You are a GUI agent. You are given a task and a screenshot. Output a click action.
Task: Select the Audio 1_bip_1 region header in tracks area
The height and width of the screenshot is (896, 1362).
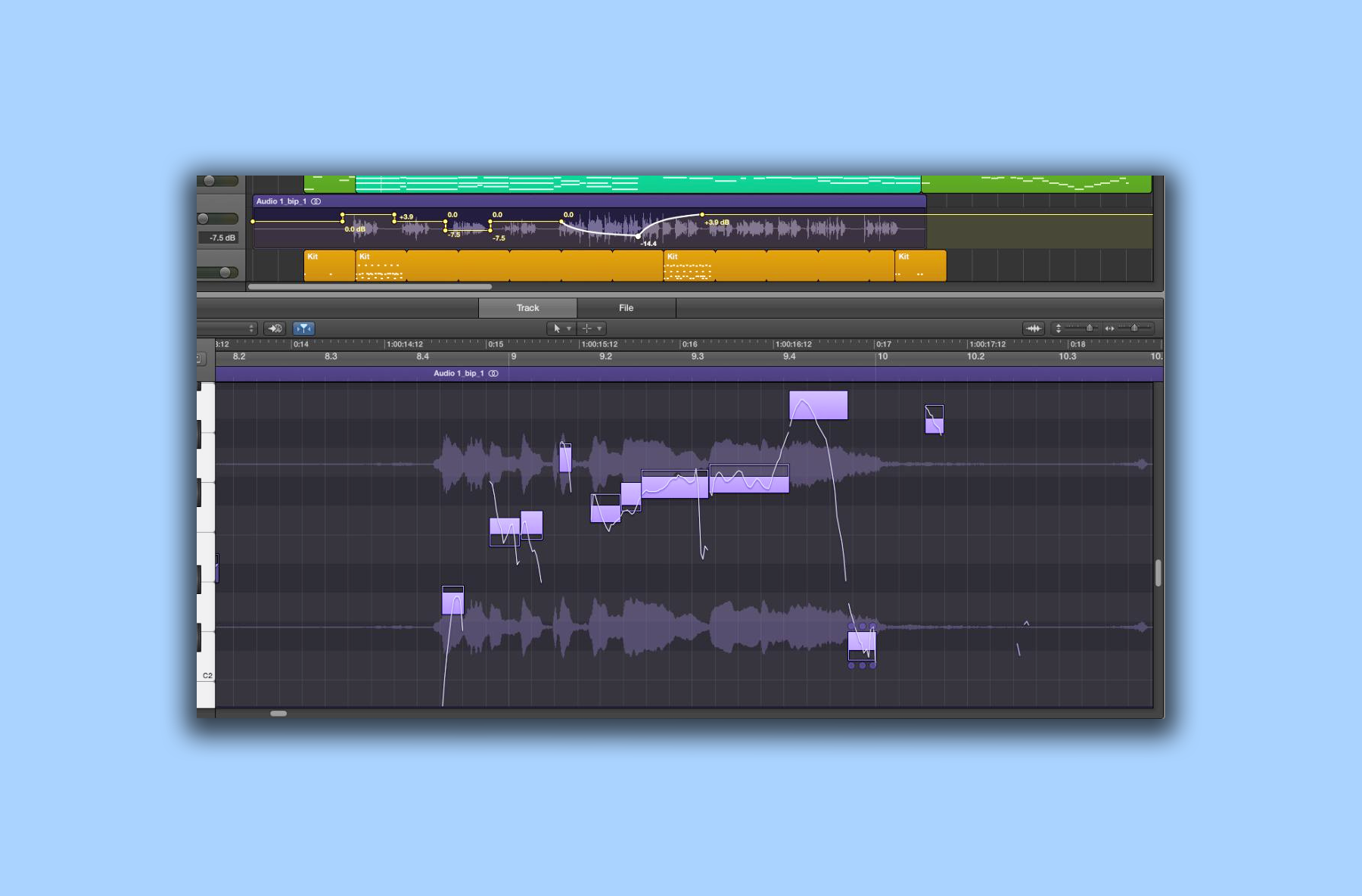point(589,201)
